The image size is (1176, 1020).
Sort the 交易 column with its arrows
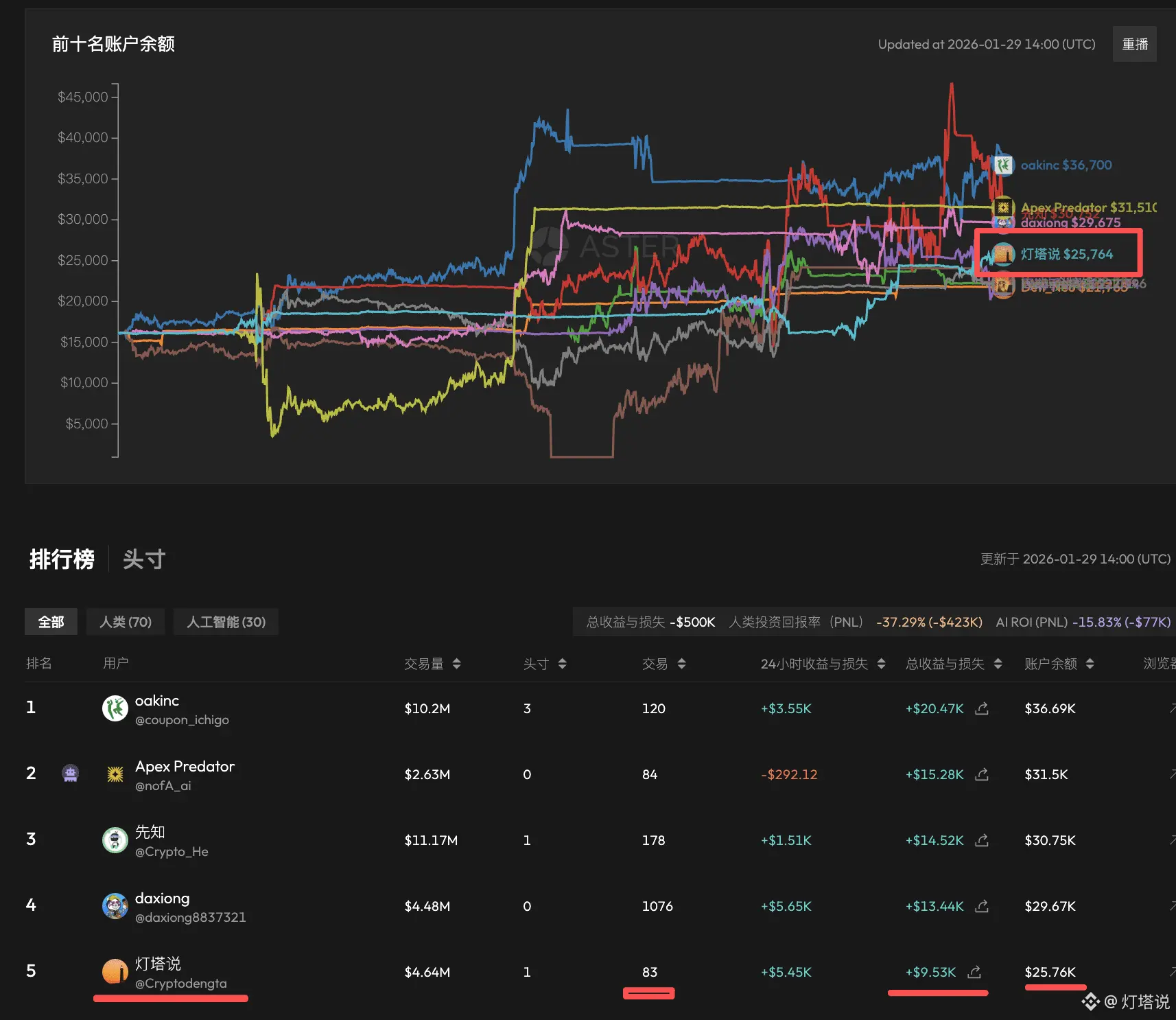[681, 664]
